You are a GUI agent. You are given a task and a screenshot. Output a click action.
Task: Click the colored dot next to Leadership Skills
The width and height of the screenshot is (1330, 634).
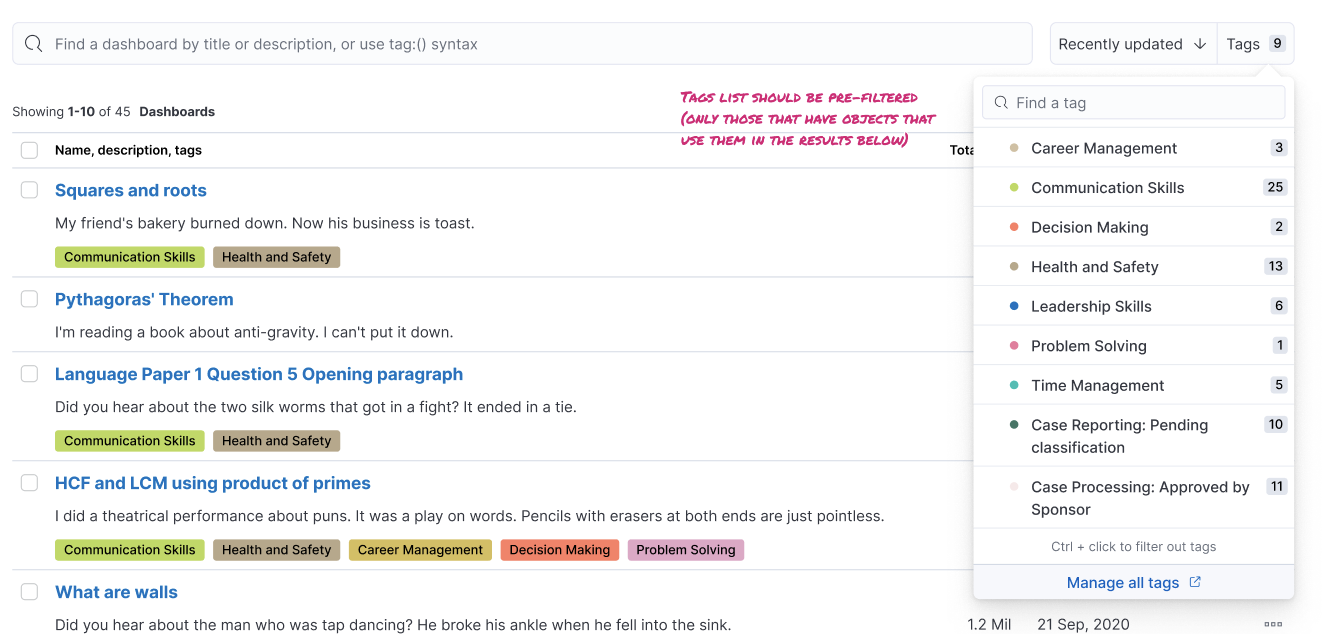tap(1014, 306)
